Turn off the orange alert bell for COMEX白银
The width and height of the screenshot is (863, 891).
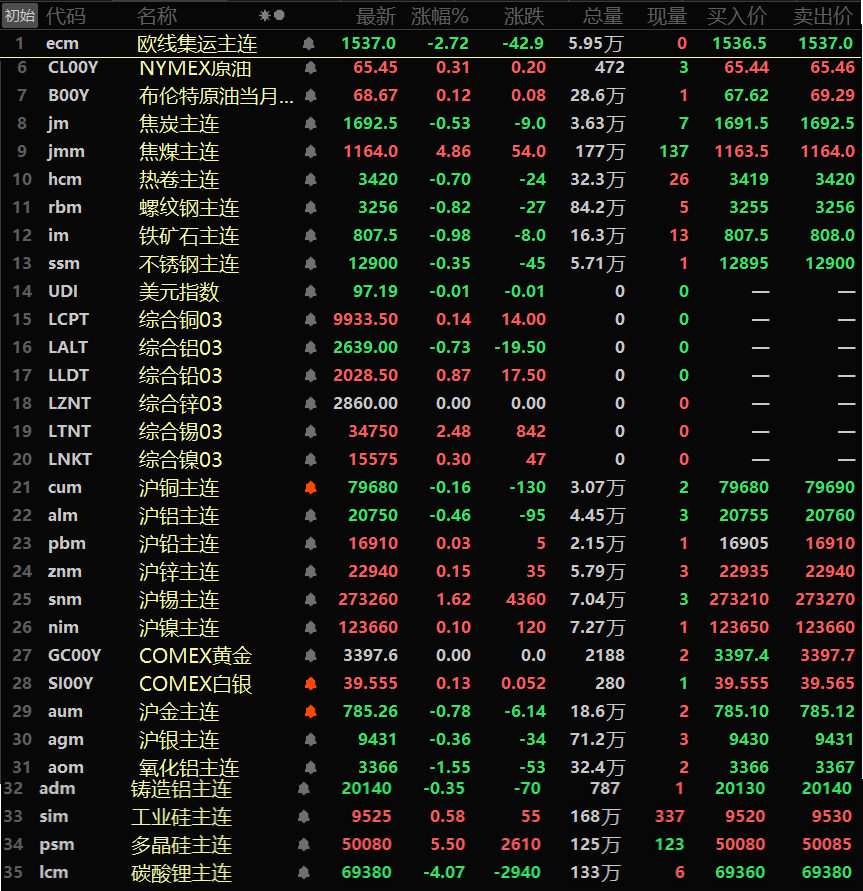click(x=310, y=684)
